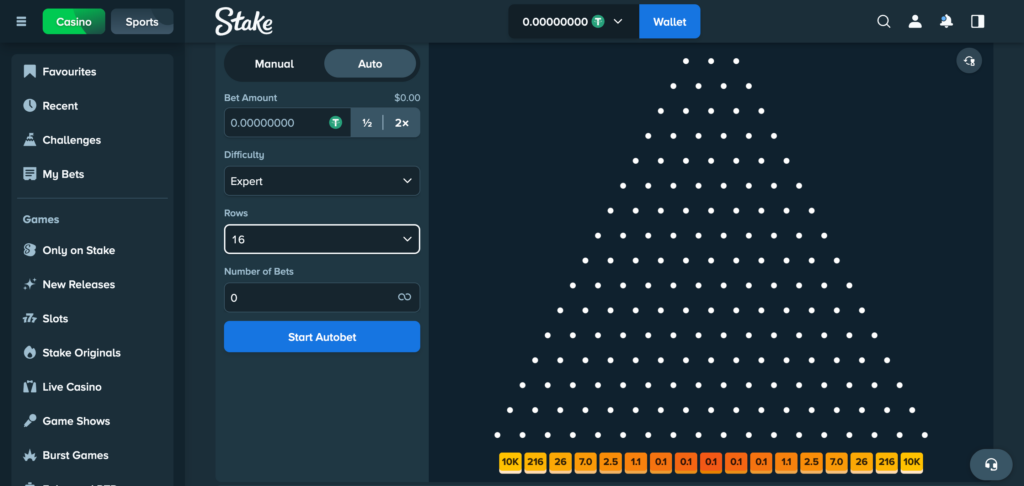Open the hamburger menu icon
The height and width of the screenshot is (486, 1024).
pos(22,22)
